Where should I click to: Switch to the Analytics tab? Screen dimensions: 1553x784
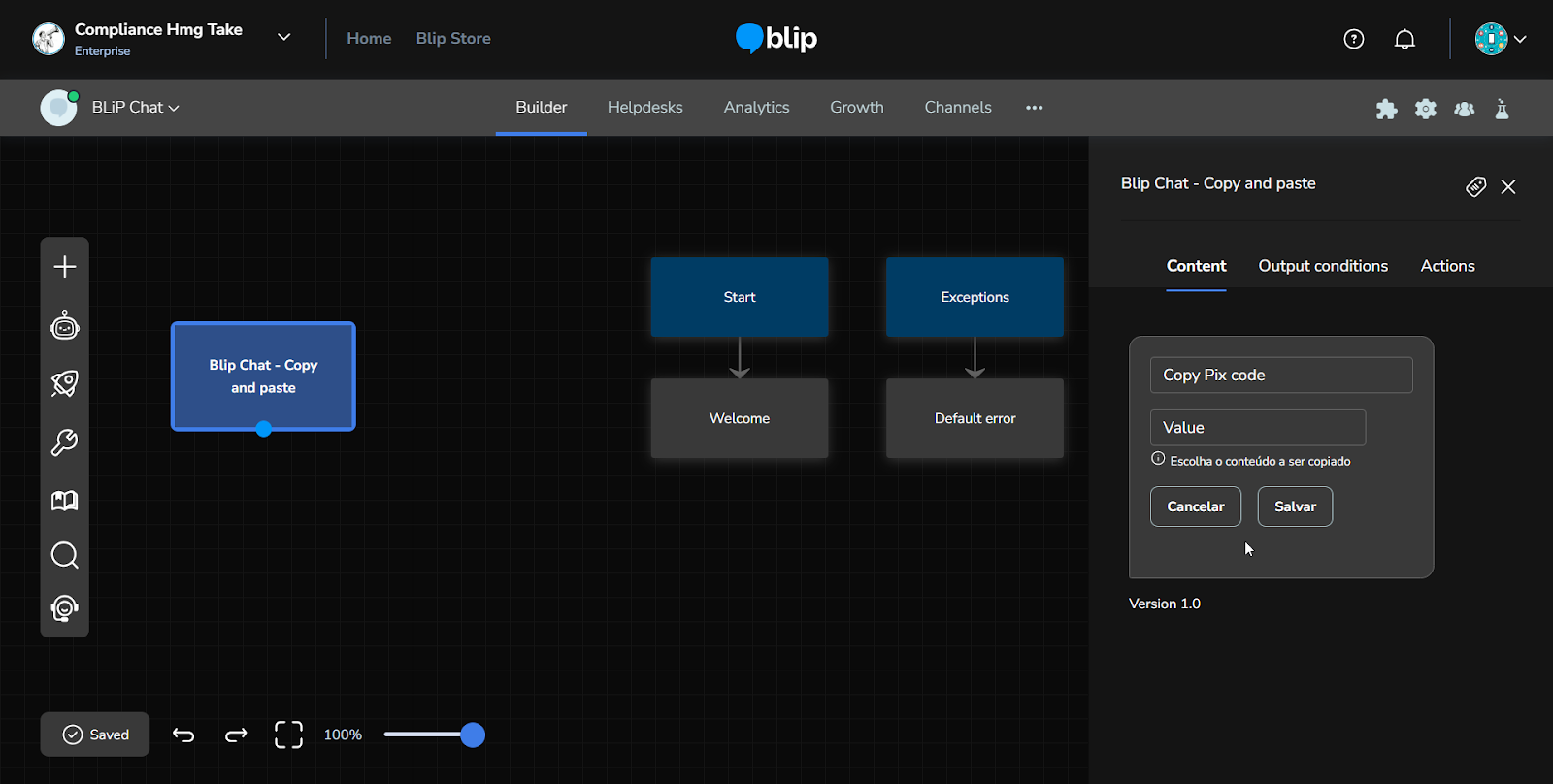point(757,108)
